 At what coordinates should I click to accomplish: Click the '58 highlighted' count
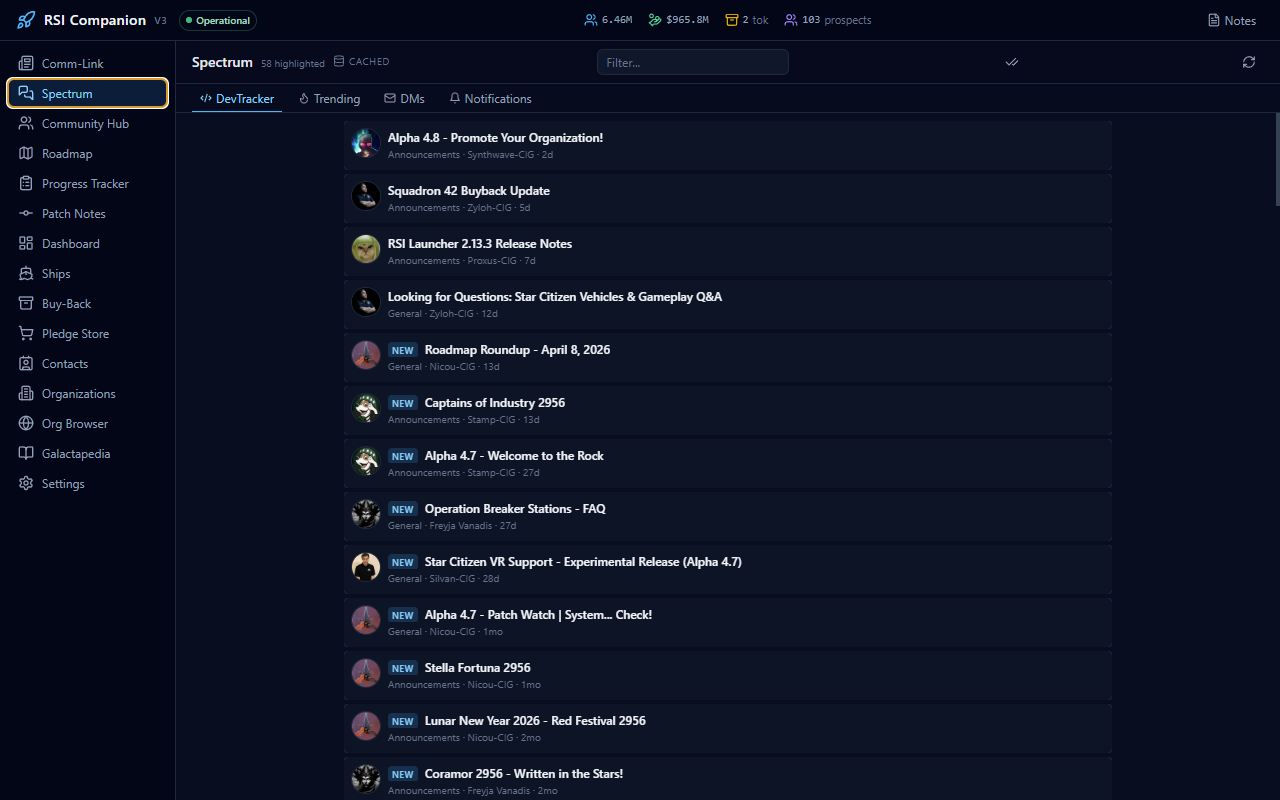293,63
